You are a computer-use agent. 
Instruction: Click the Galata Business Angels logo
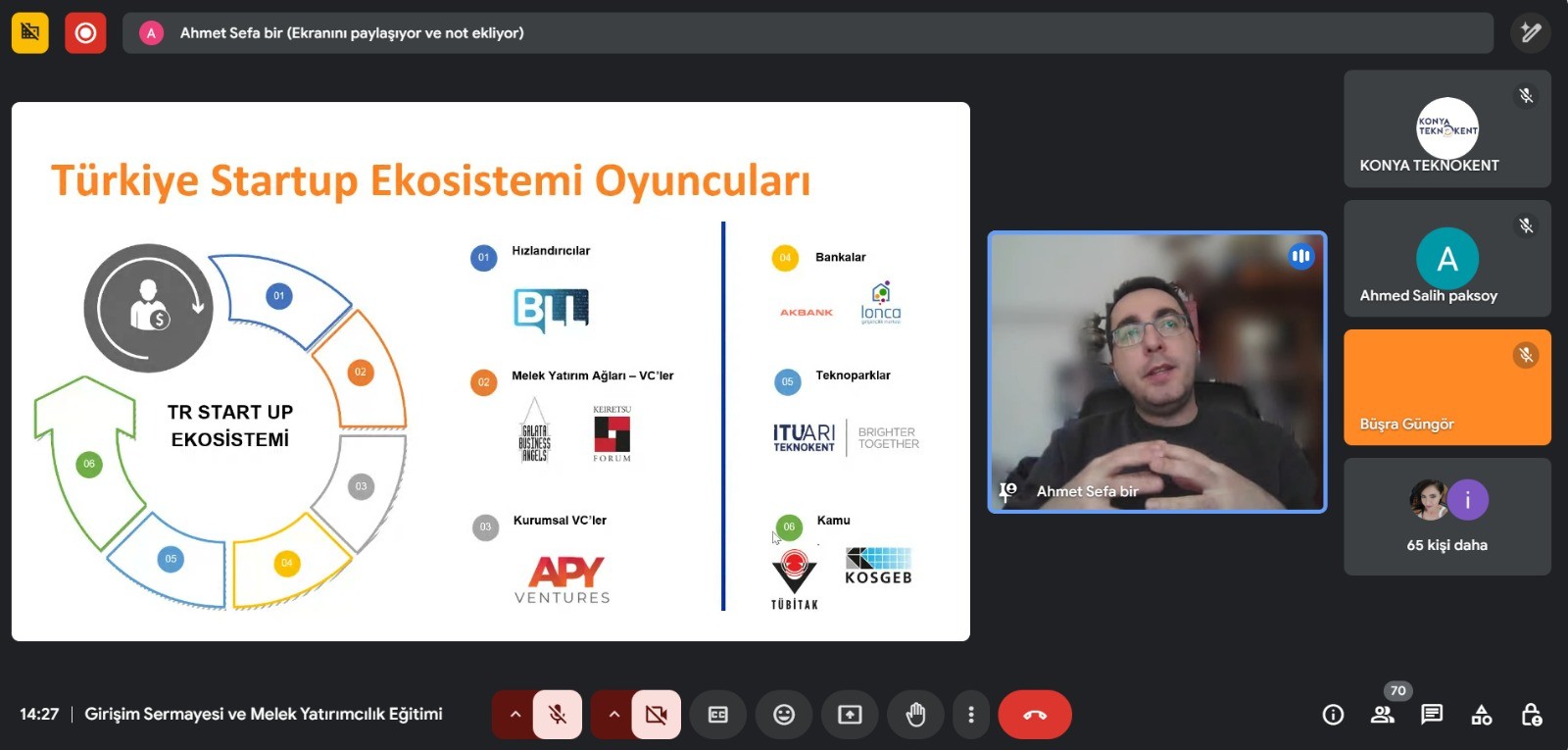pyautogui.click(x=534, y=429)
